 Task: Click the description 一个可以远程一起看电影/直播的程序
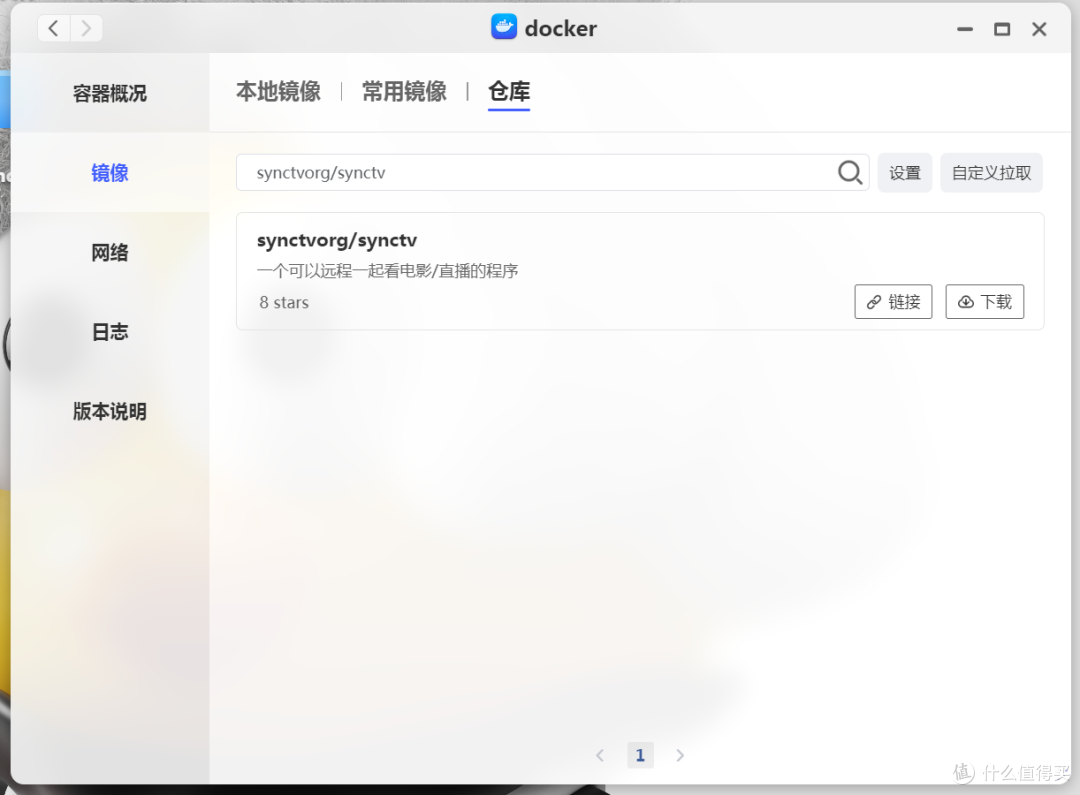387,271
